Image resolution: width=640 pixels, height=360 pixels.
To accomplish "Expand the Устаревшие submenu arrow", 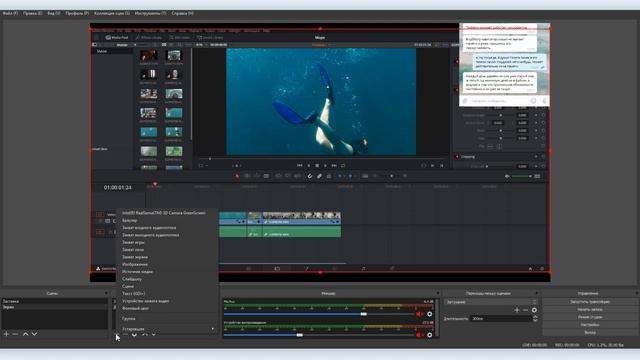I will pos(213,329).
